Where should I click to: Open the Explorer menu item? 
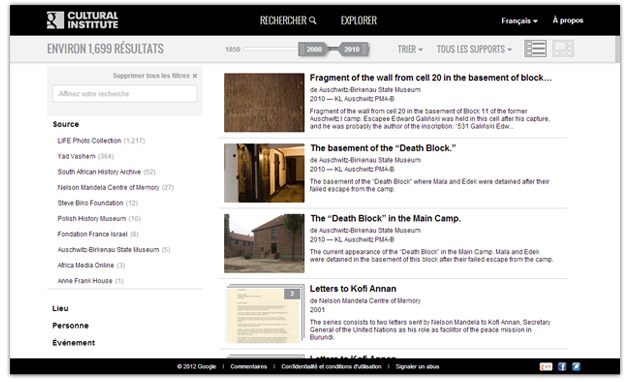(x=359, y=20)
